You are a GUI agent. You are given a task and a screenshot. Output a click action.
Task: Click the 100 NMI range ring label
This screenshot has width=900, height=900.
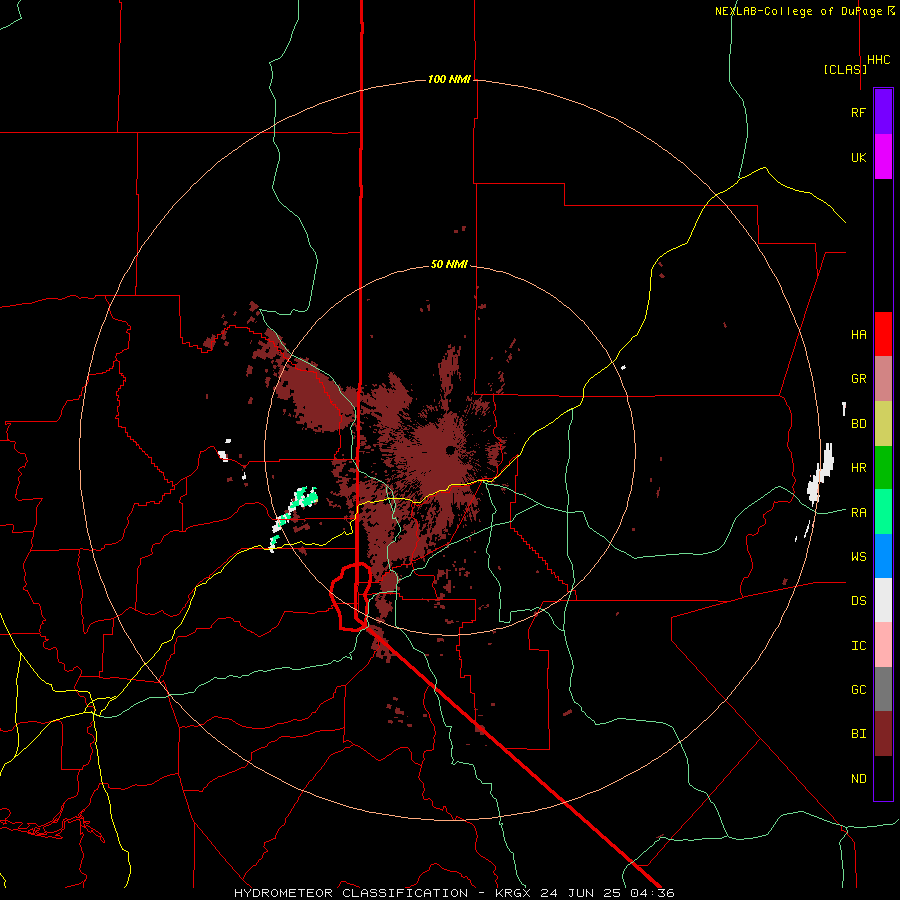point(449,79)
